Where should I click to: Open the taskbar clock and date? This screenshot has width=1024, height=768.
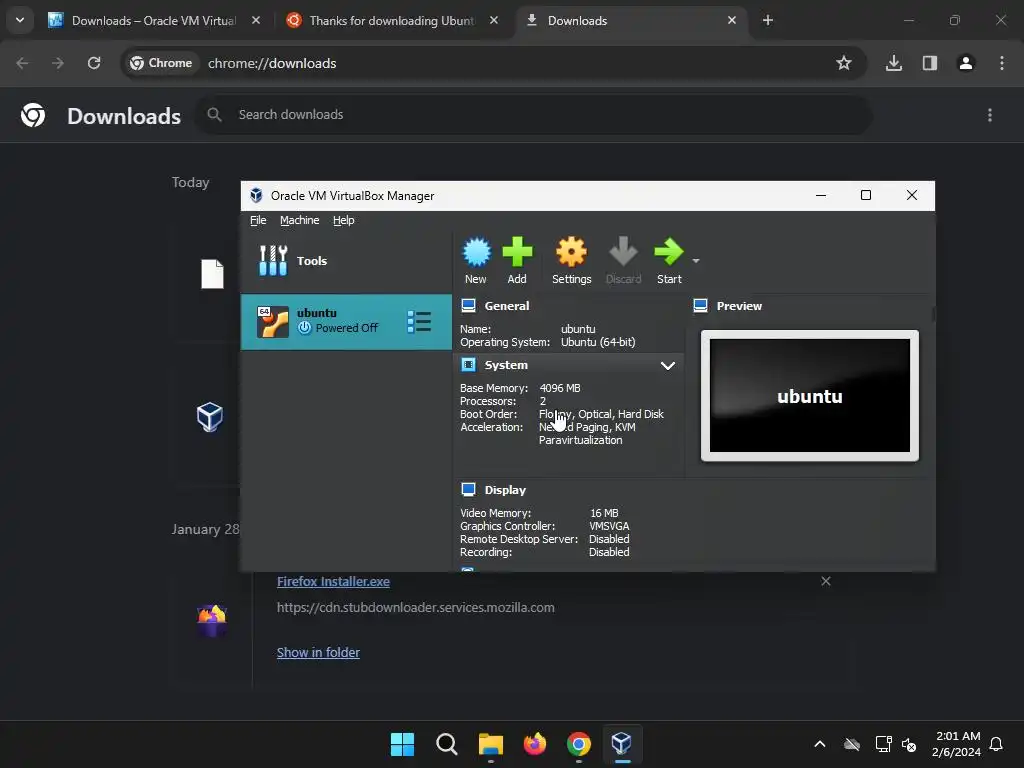(957, 744)
